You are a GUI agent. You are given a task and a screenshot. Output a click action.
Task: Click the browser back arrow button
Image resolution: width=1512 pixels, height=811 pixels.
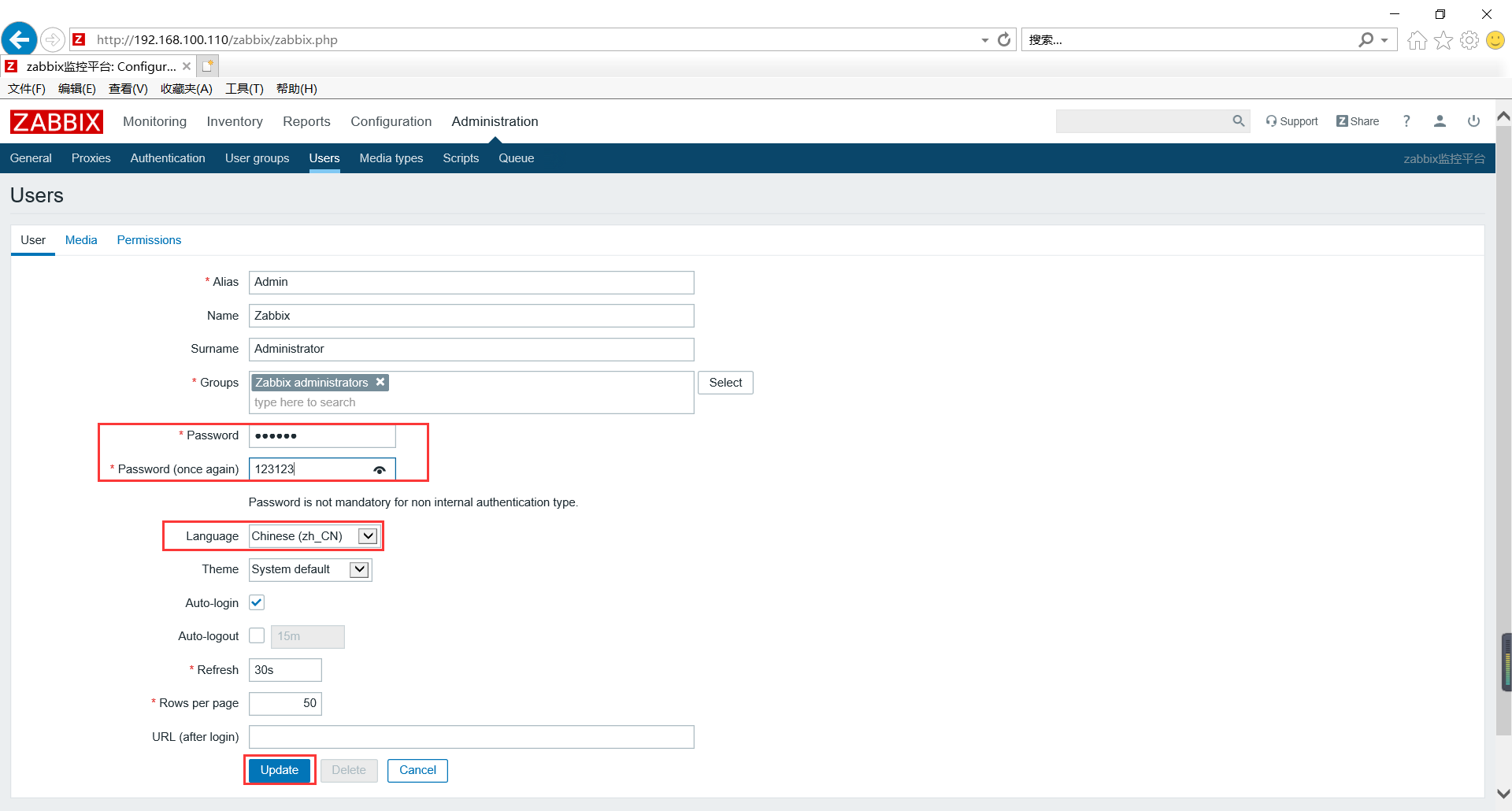pyautogui.click(x=20, y=39)
